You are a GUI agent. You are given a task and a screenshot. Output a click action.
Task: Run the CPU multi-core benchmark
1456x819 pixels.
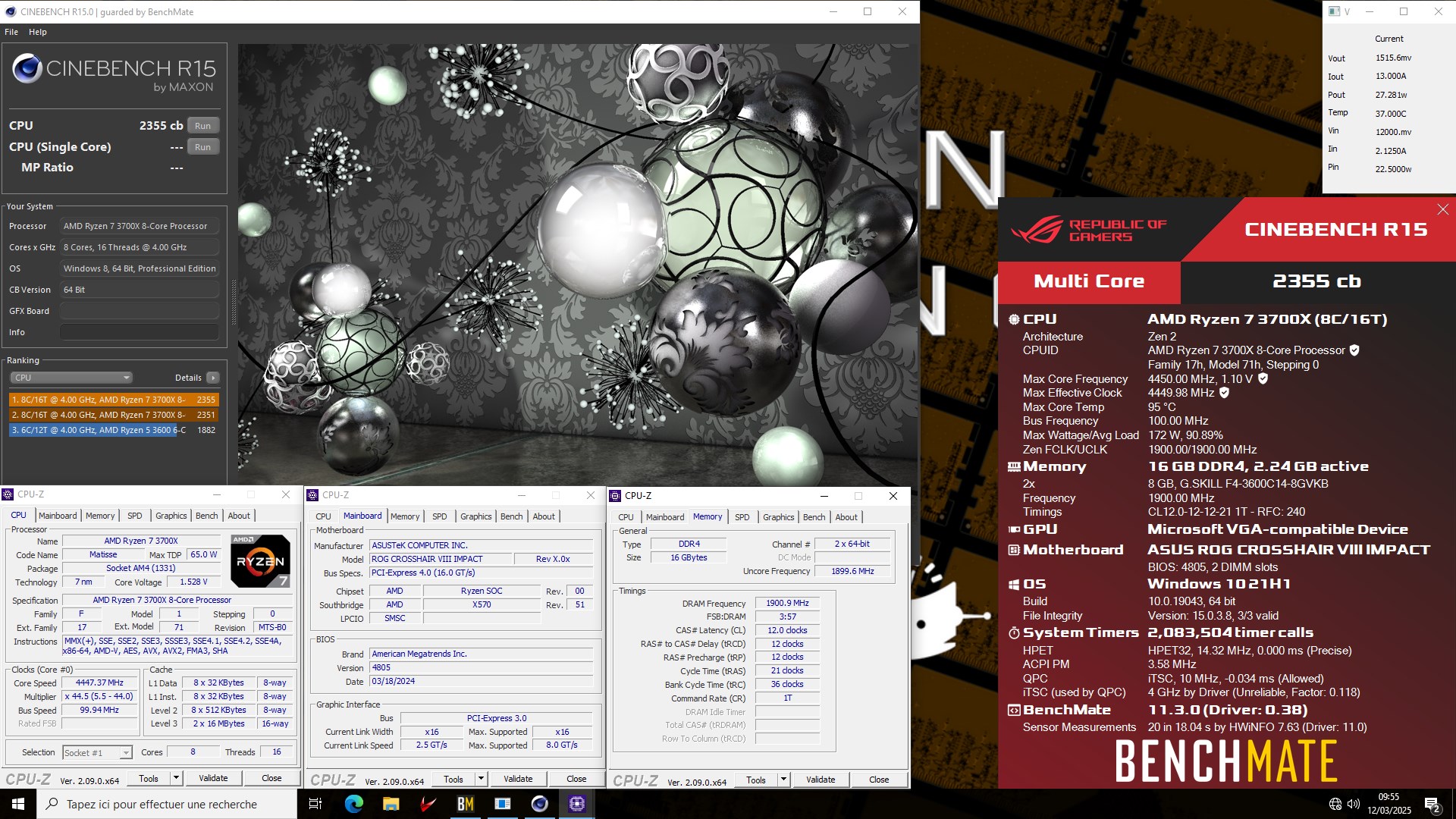[x=202, y=126]
